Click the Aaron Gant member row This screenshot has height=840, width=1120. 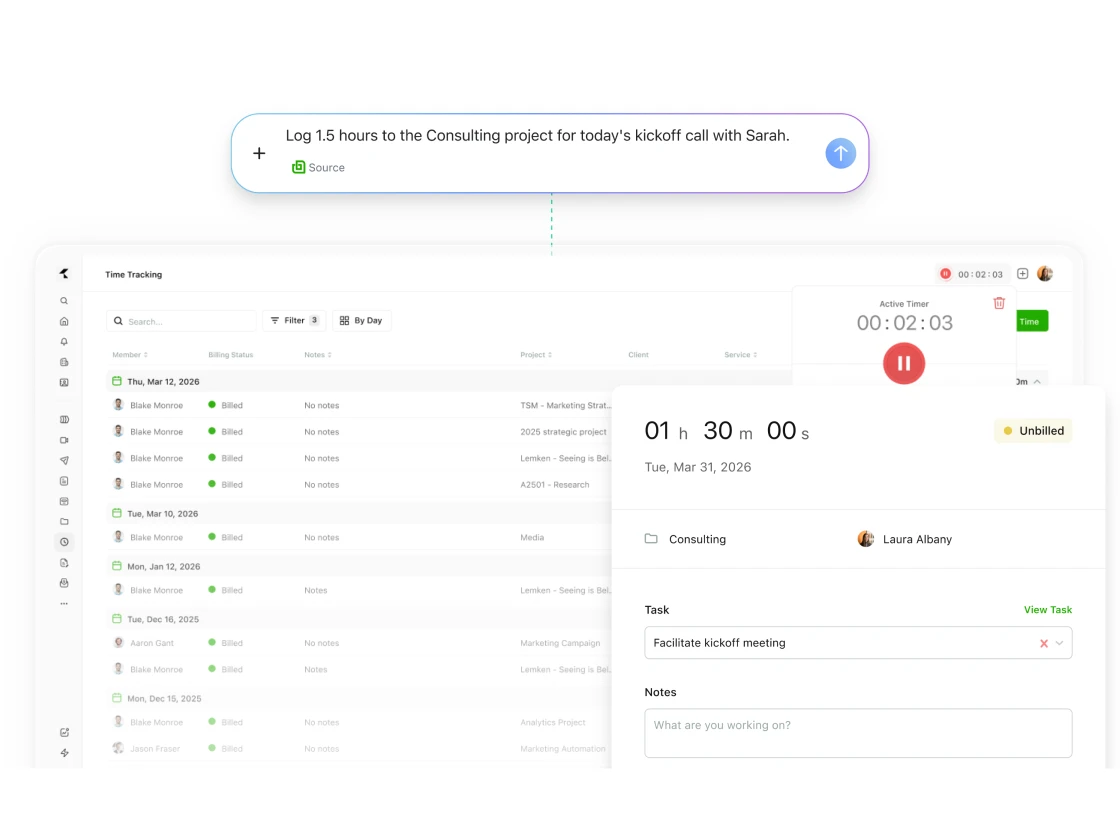[x=151, y=643]
